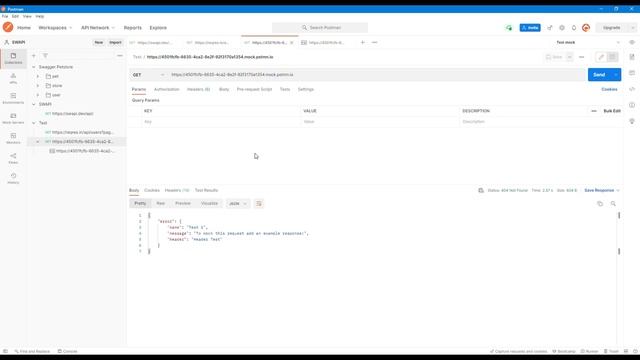Click the Invite button
This screenshot has height=360, width=640.
[x=530, y=28]
